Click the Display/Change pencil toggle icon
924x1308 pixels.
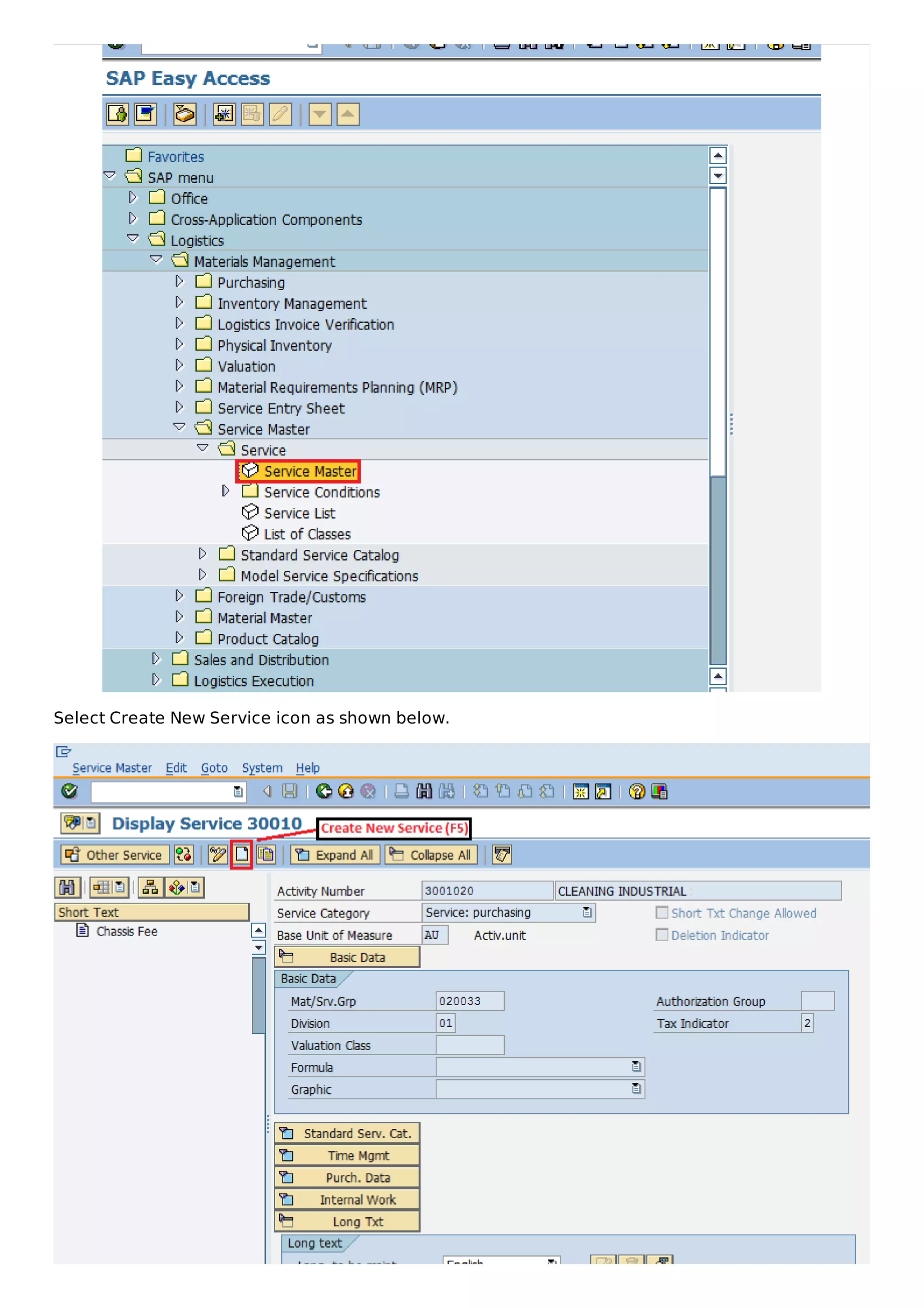point(217,854)
